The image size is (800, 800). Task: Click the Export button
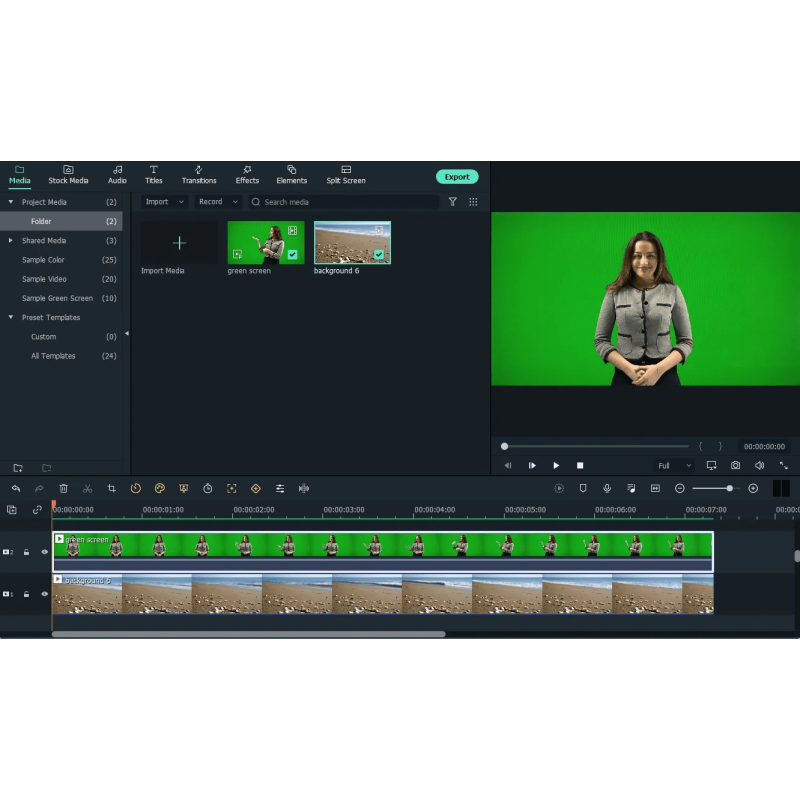[457, 177]
